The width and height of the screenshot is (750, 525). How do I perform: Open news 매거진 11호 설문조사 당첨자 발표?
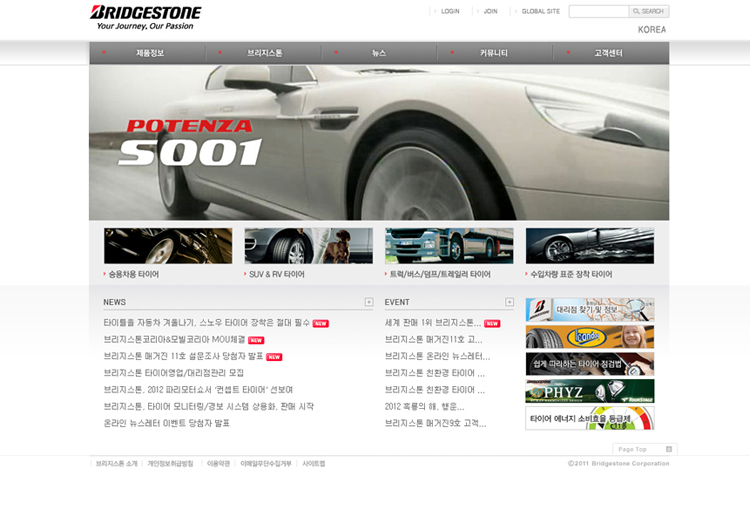pos(183,356)
